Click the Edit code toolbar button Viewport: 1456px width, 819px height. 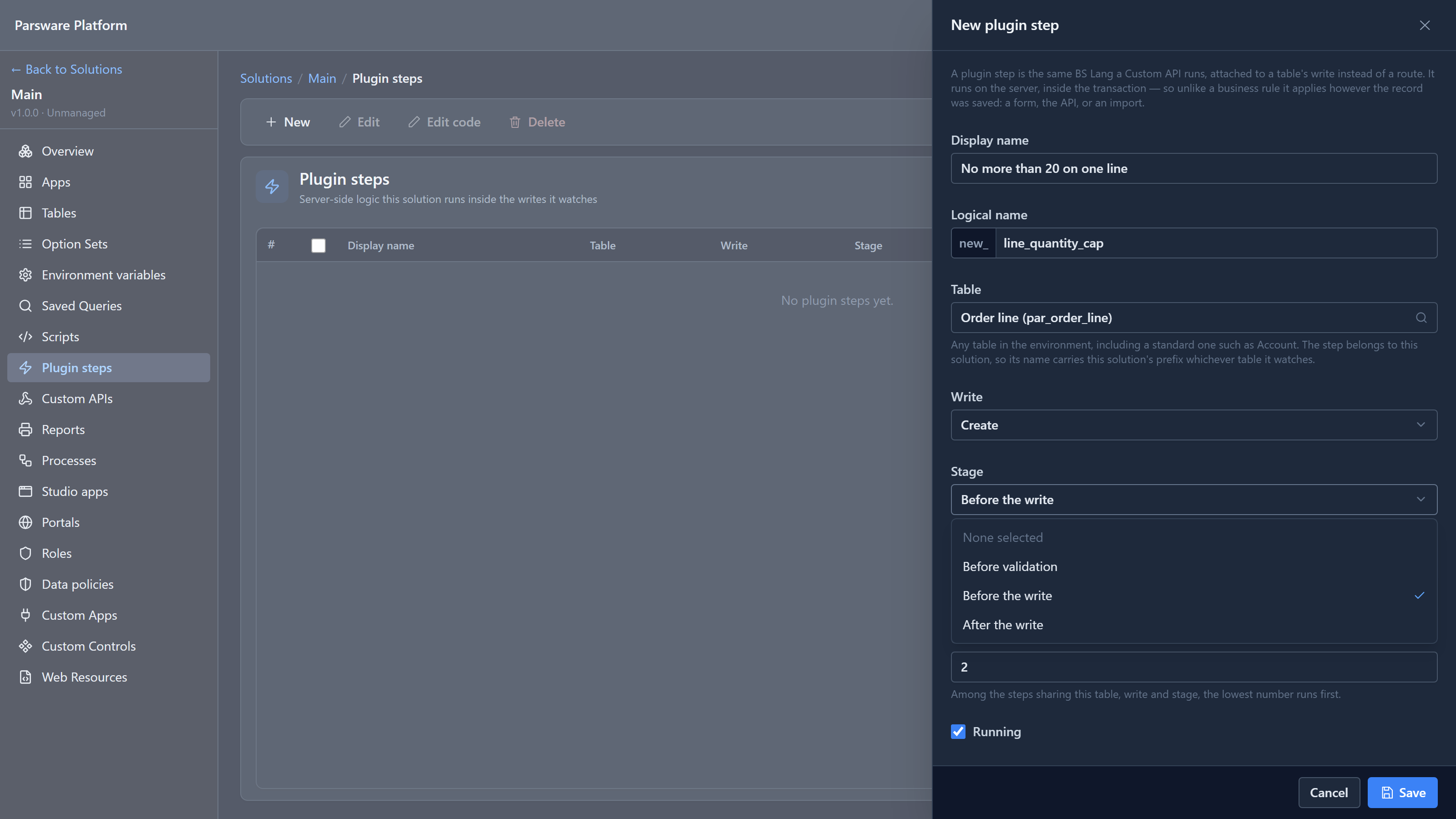pyautogui.click(x=444, y=122)
